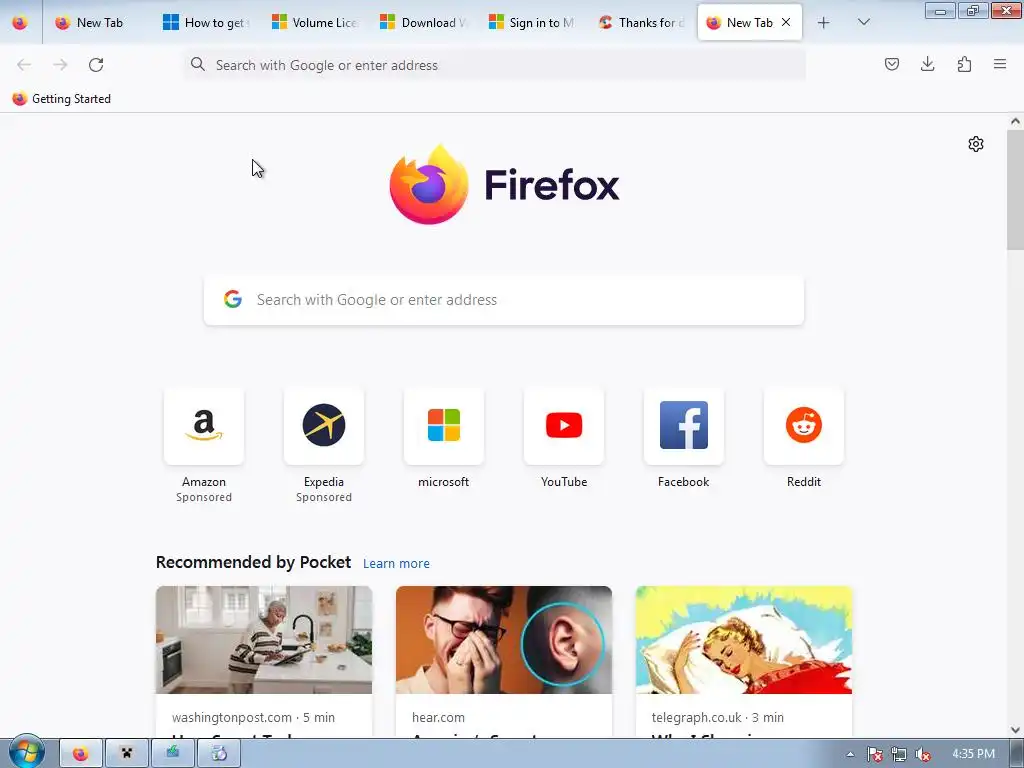Reload the current page
Image resolution: width=1024 pixels, height=768 pixels.
tap(96, 65)
